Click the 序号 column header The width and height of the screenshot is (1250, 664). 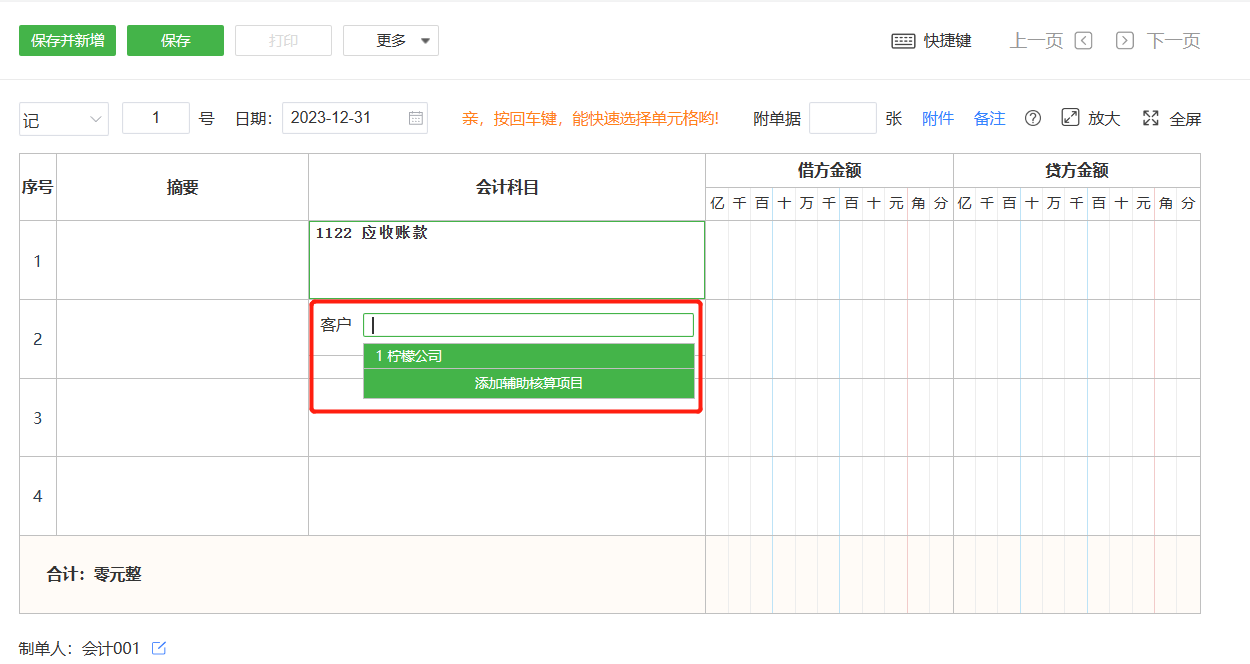38,187
